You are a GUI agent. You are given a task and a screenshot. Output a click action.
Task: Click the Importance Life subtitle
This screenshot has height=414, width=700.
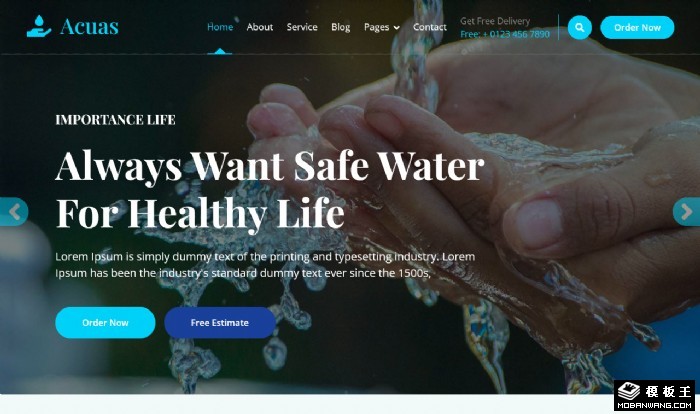(x=115, y=120)
